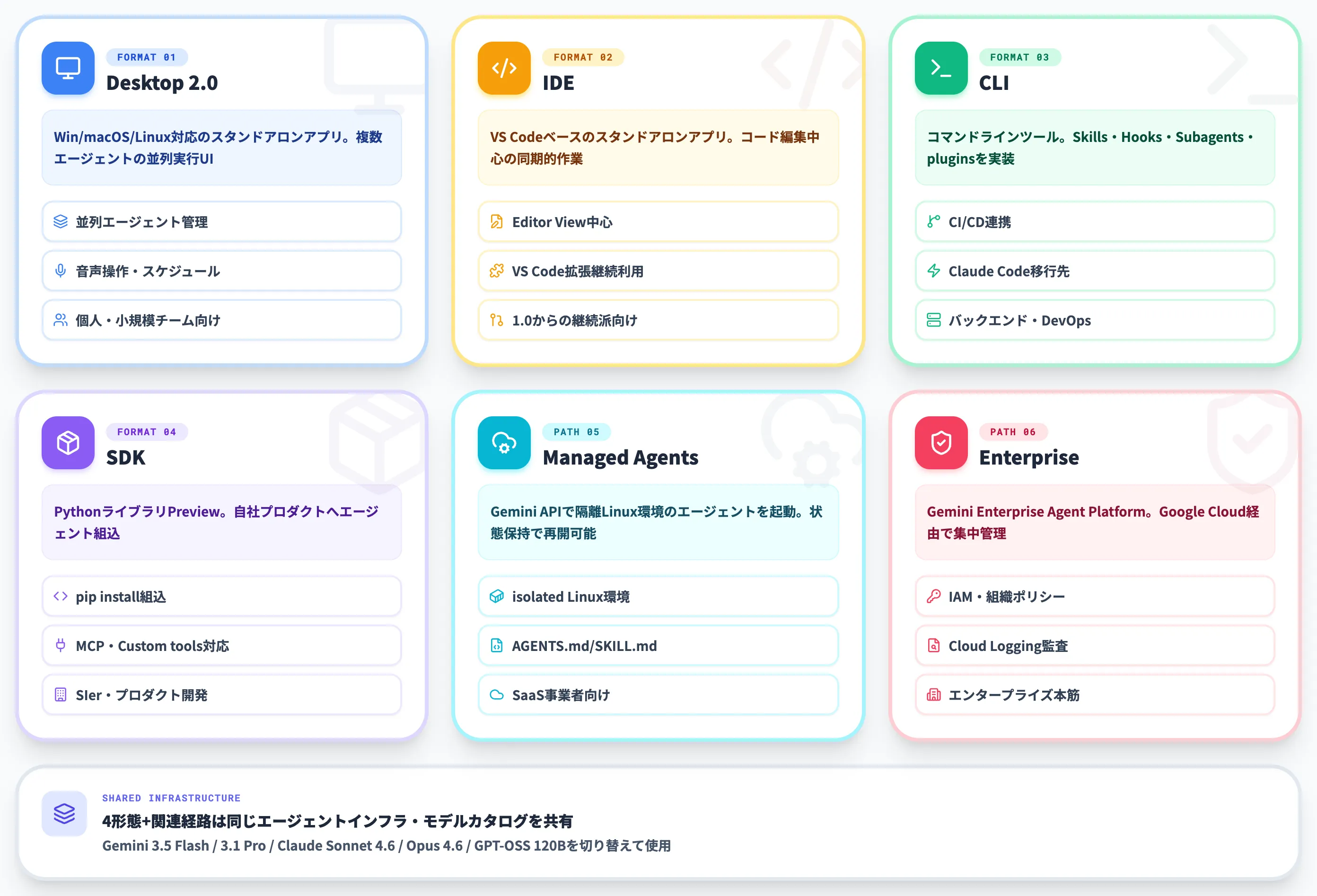
Task: Click the microphone icon beside 音声操作・スケジュール
Action: 61,271
